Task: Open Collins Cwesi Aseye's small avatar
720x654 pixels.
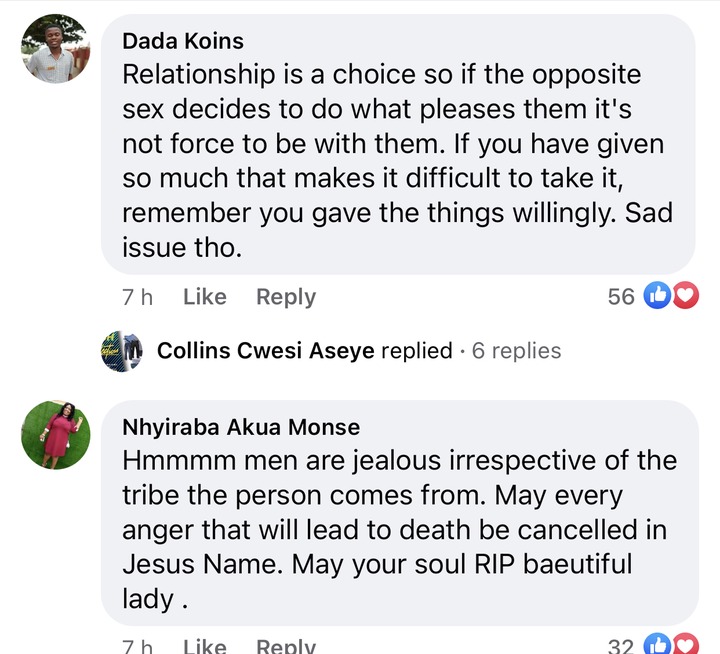Action: pos(122,351)
